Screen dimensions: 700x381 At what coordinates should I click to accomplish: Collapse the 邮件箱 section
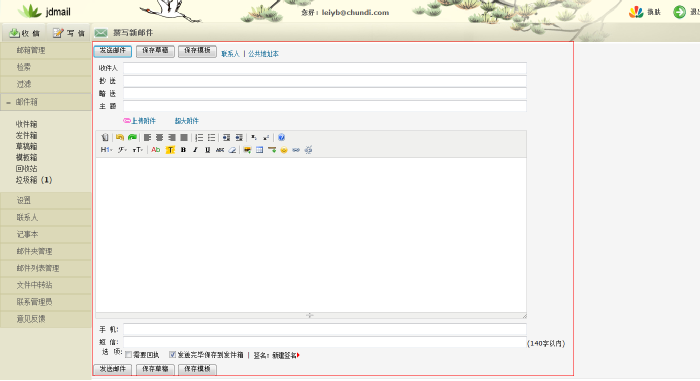8,103
